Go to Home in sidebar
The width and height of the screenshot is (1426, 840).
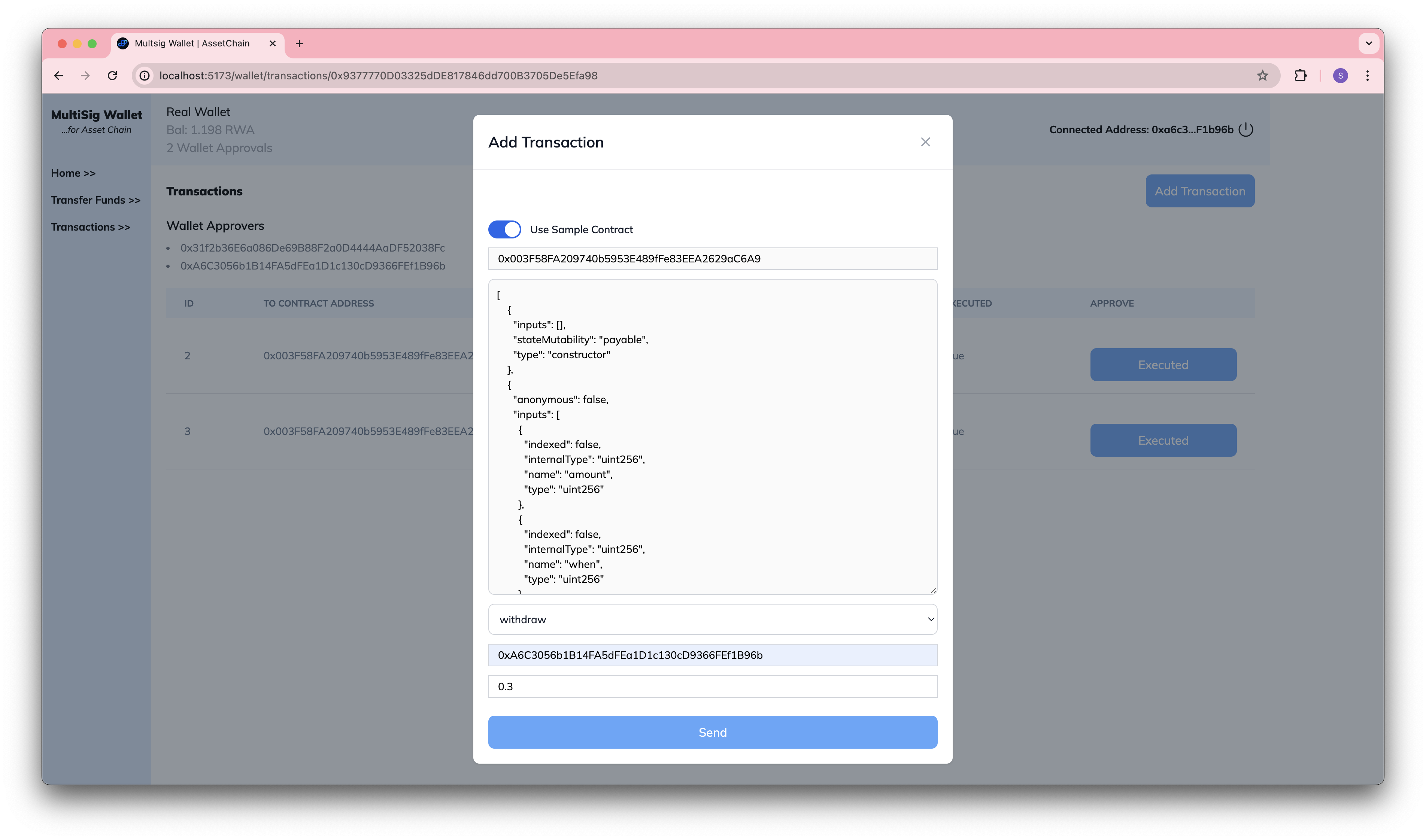point(73,173)
